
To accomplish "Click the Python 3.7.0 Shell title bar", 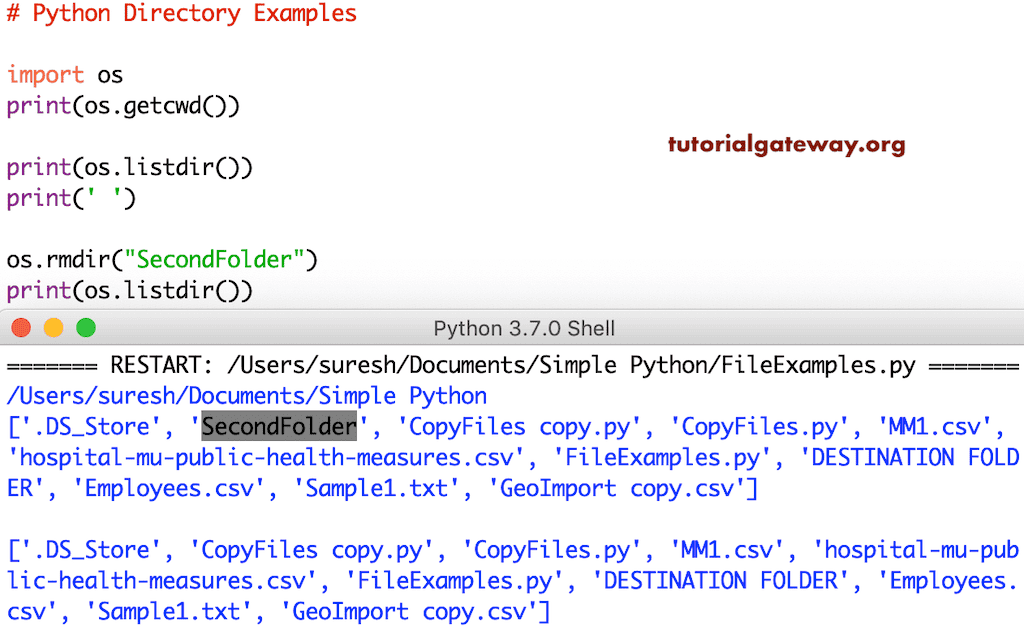I will pos(525,327).
